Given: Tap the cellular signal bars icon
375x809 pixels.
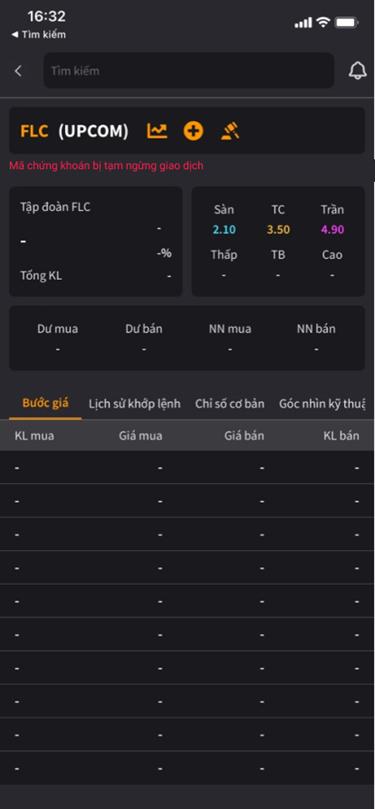Looking at the screenshot, I should point(303,23).
